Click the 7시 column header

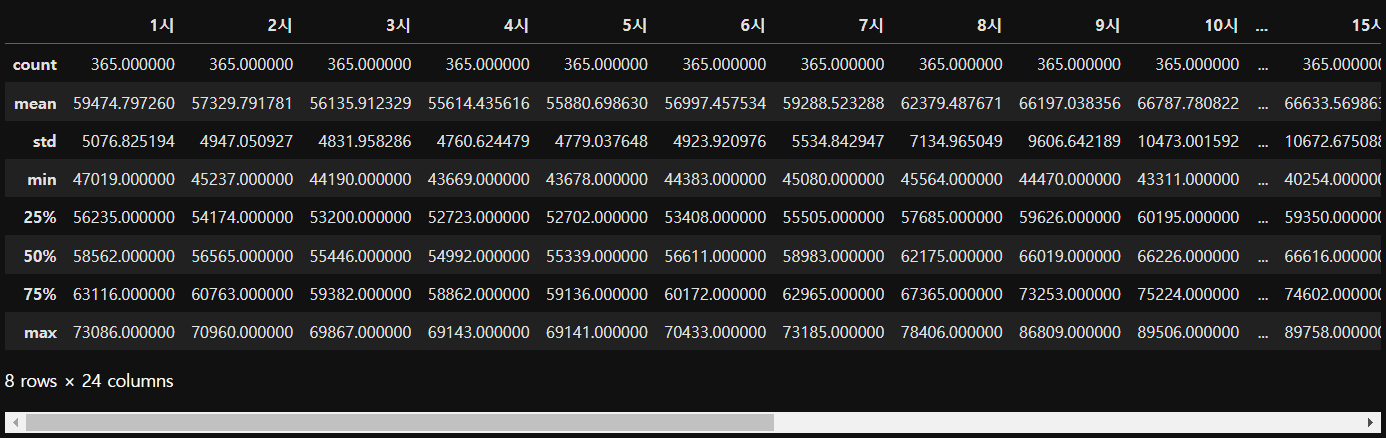point(870,27)
